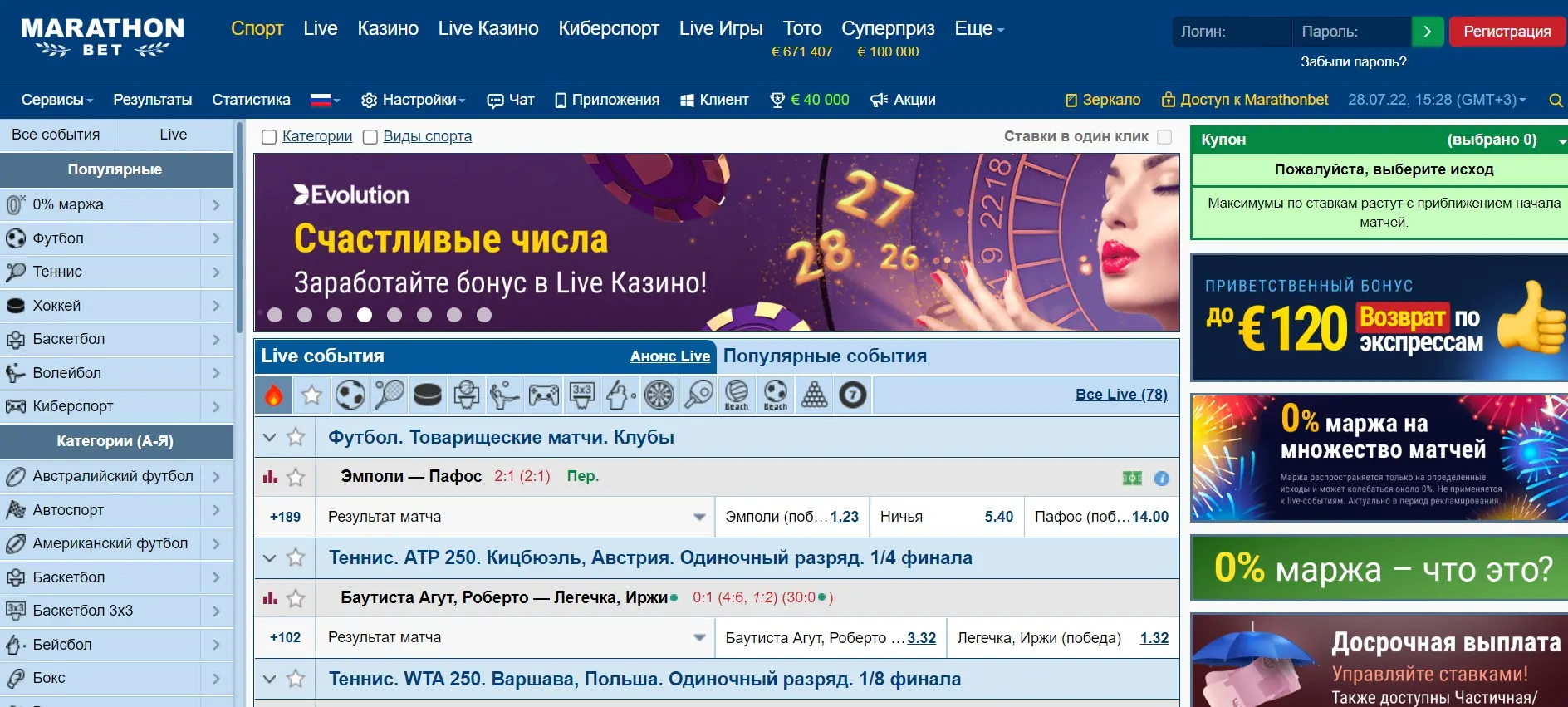Screen dimensions: 1568x707
Task: Favorite the Баутиста Агут — Легечка match star
Action: 296,598
